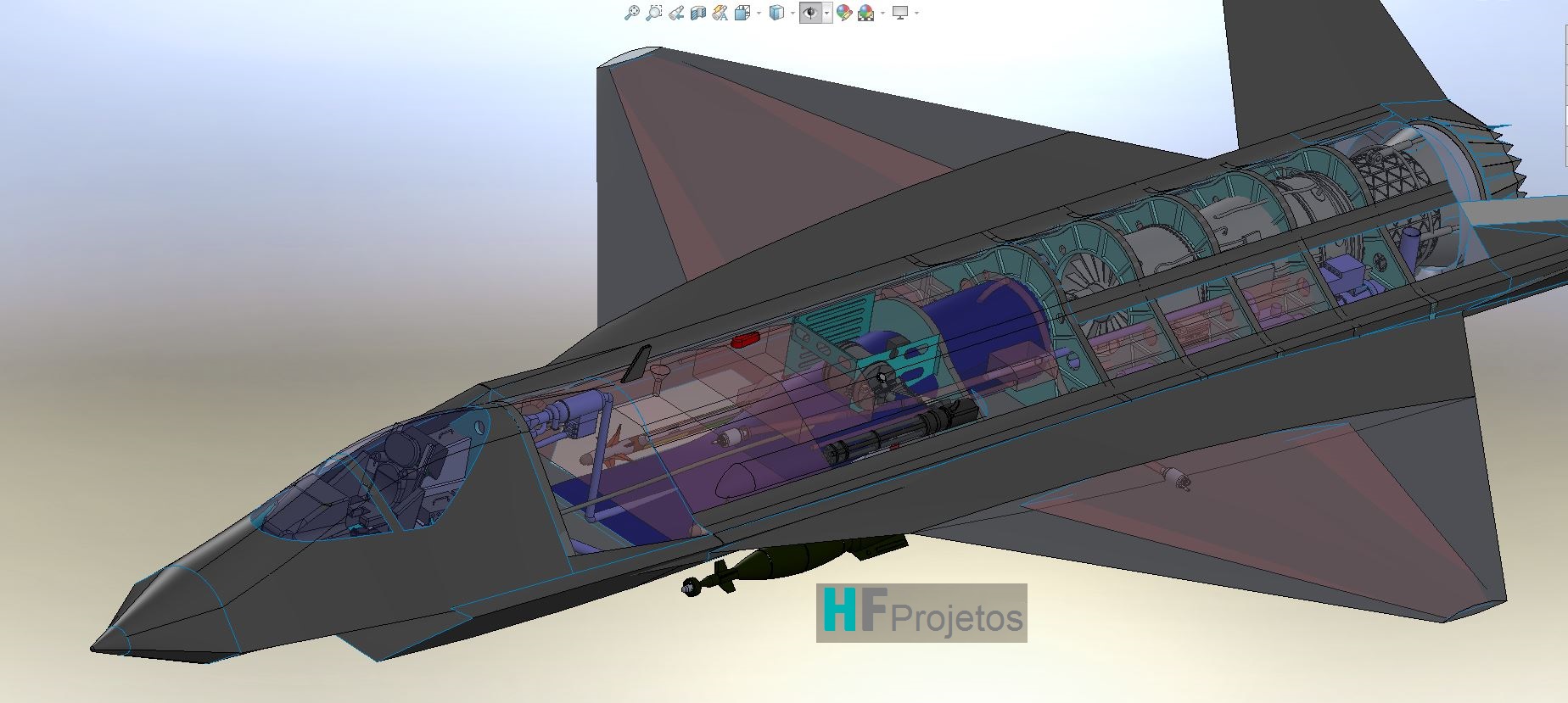The image size is (1568, 703).
Task: Click the Display Style cube icon
Action: point(776,13)
